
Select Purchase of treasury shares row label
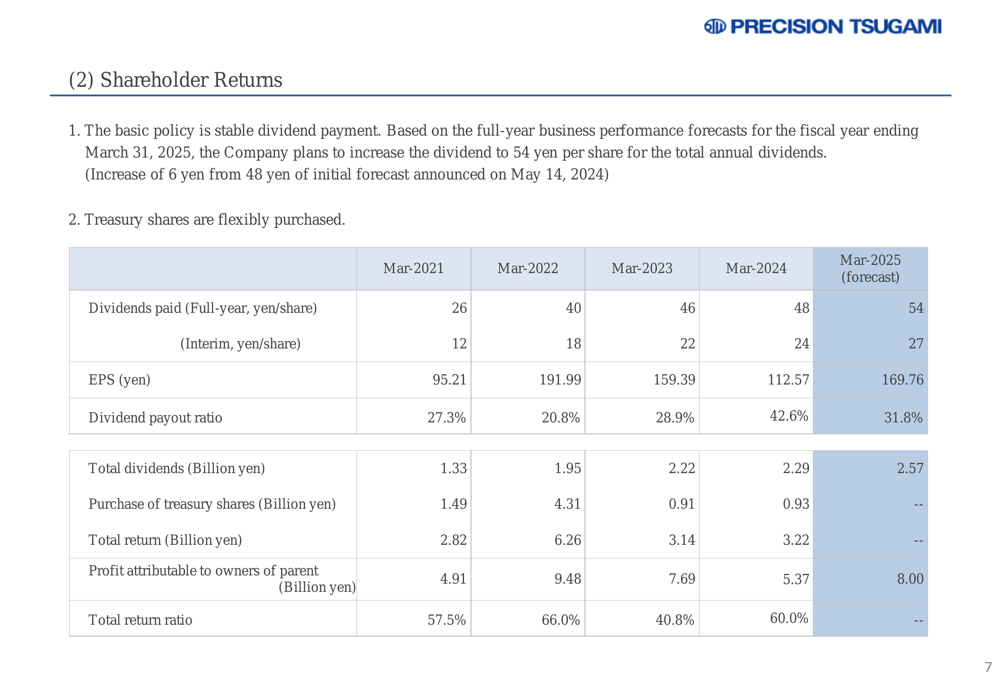pyautogui.click(x=212, y=504)
